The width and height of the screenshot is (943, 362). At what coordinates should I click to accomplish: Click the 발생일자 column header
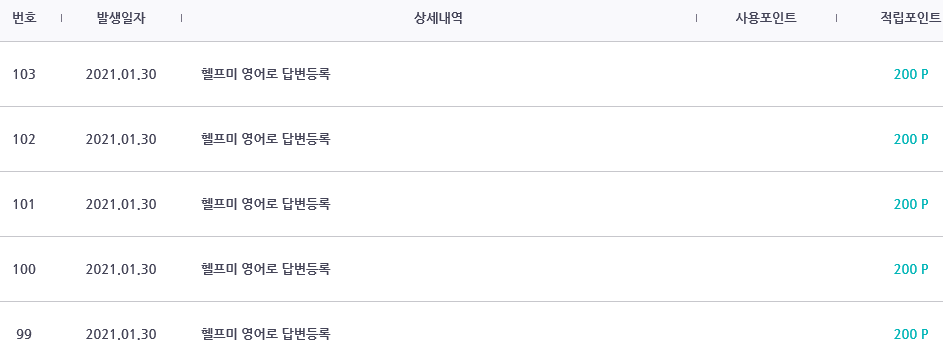click(x=121, y=19)
